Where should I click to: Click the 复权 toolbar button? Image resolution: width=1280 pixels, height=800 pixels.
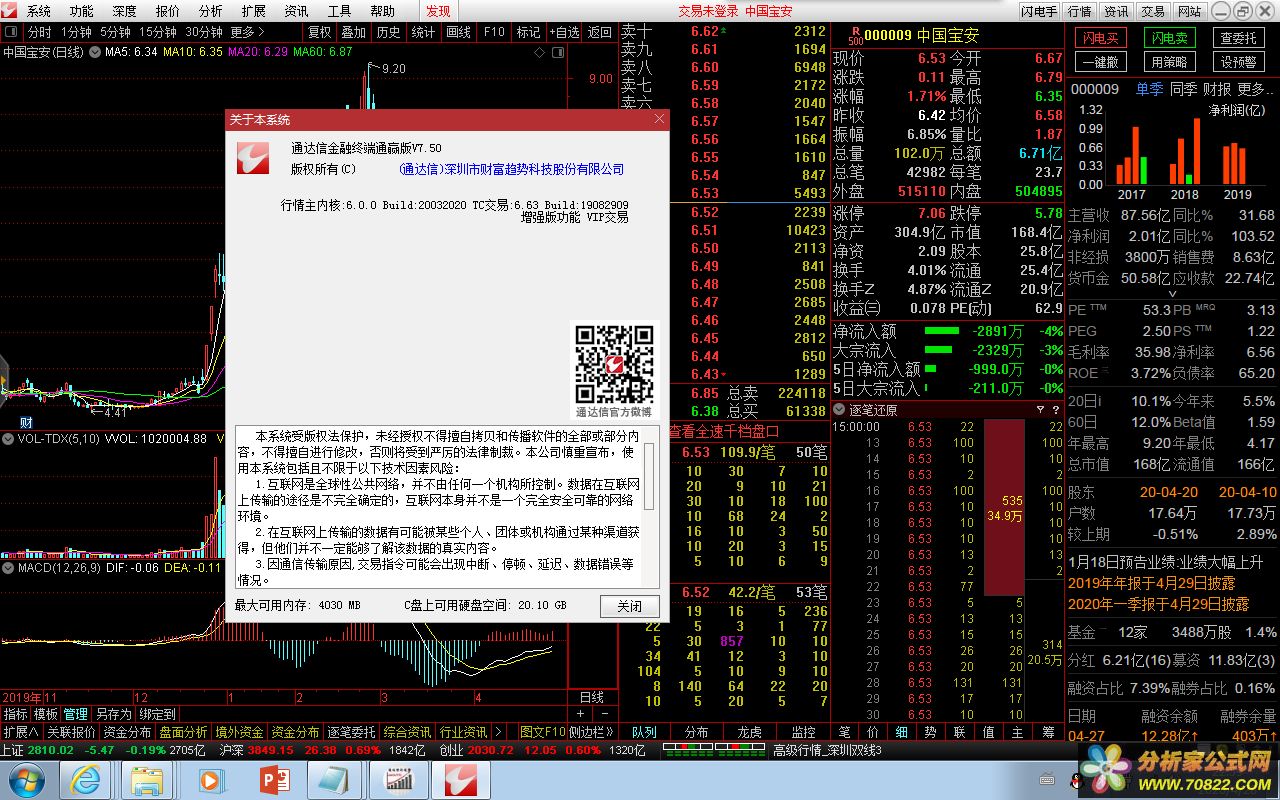pyautogui.click(x=320, y=32)
